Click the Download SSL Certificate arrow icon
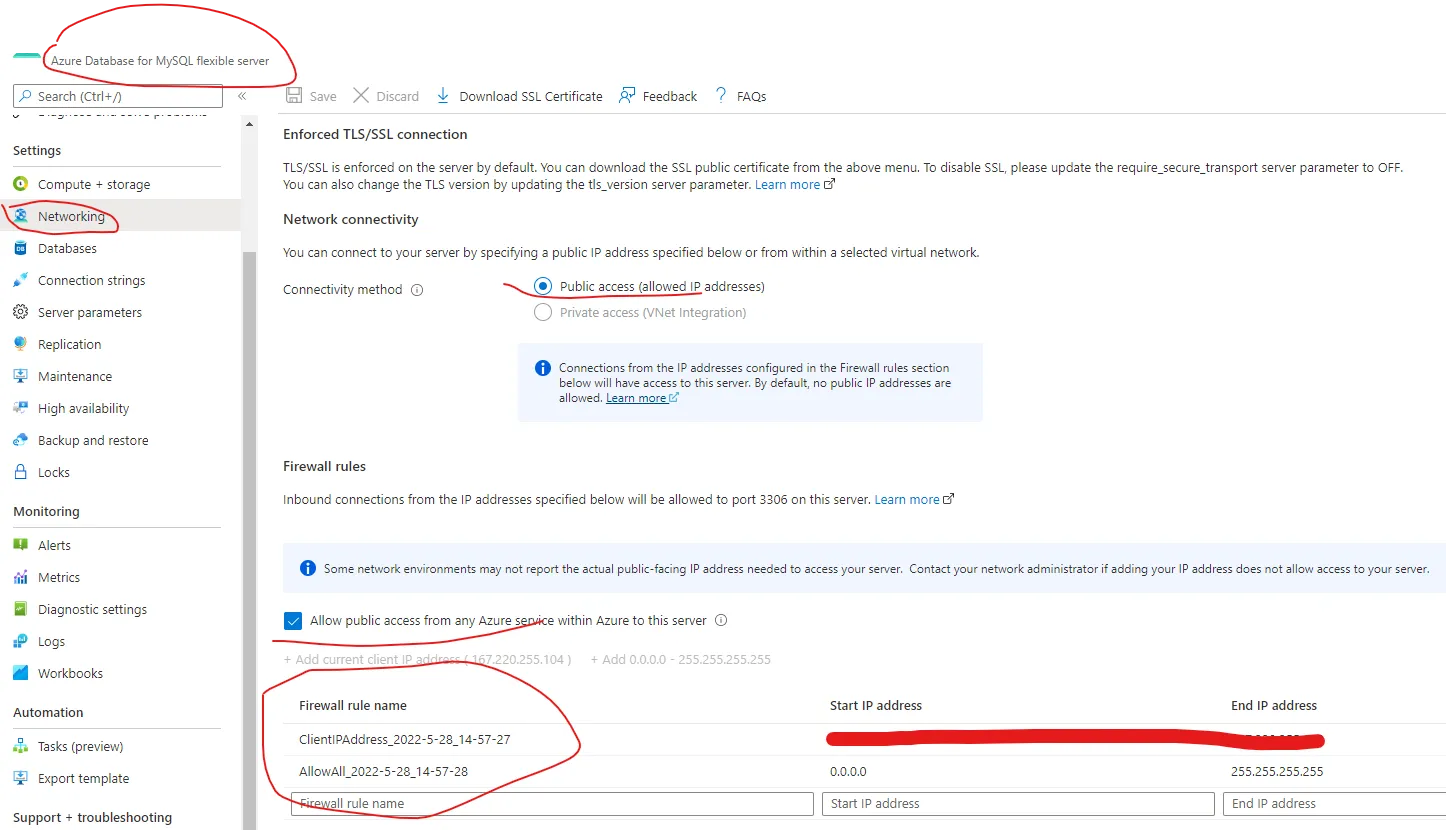This screenshot has width=1446, height=830. pyautogui.click(x=443, y=95)
